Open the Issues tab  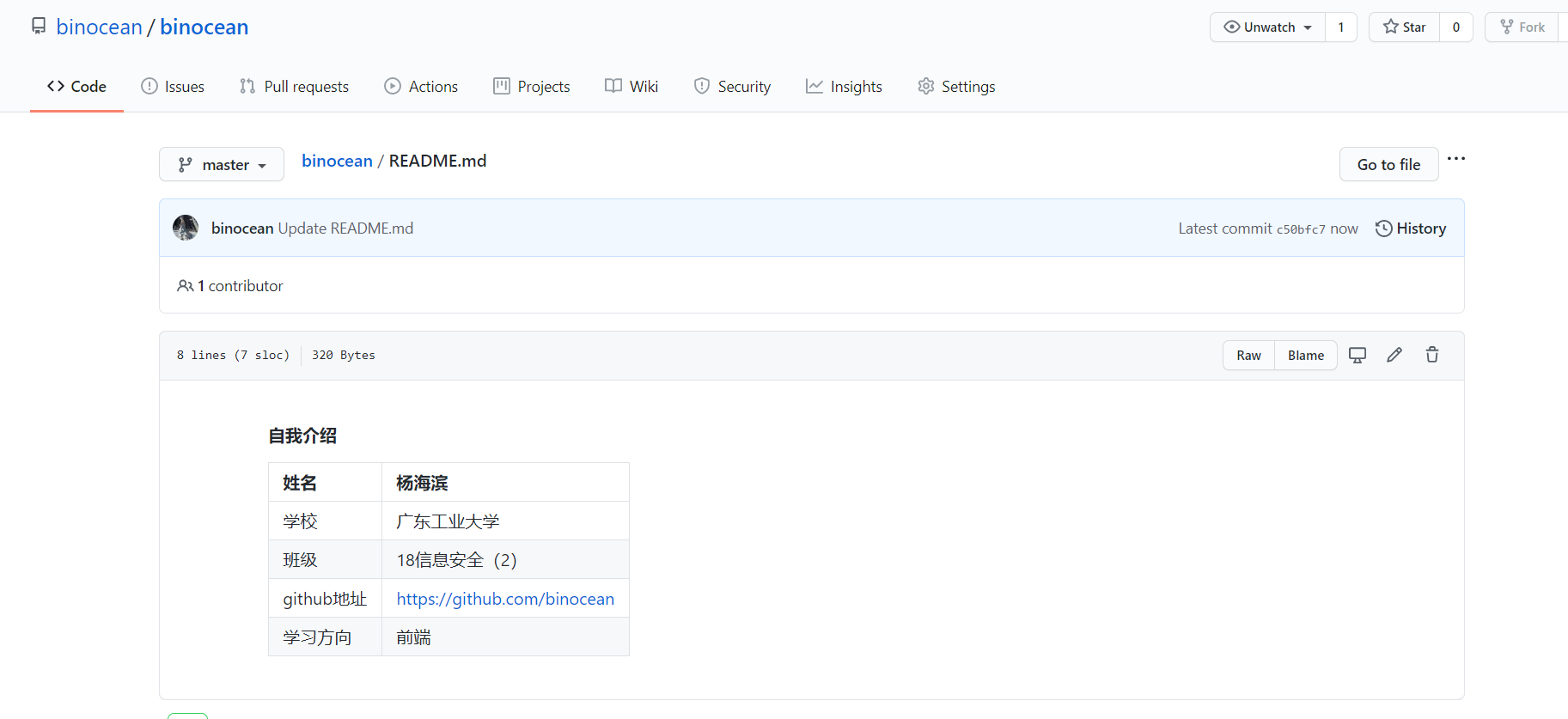tap(173, 87)
